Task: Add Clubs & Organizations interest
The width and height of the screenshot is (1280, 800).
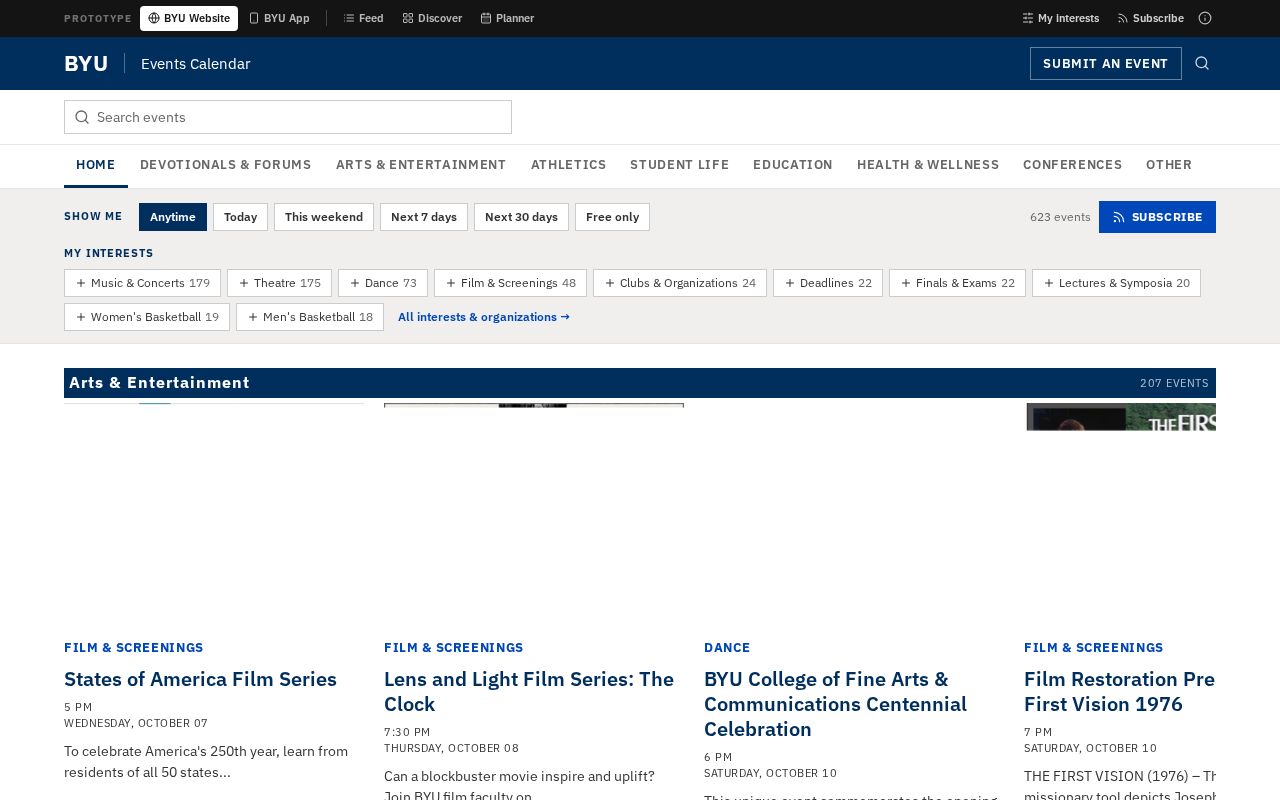Action: pyautogui.click(x=680, y=283)
